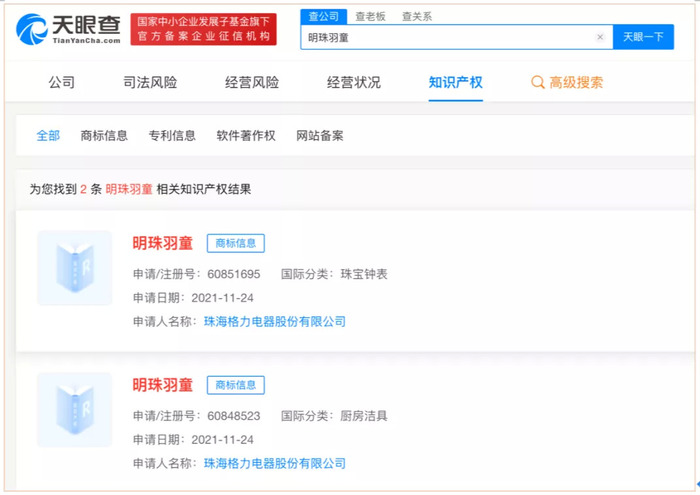The image size is (700, 495).
Task: Open the 经营状况 navigation tab
Action: [x=354, y=82]
